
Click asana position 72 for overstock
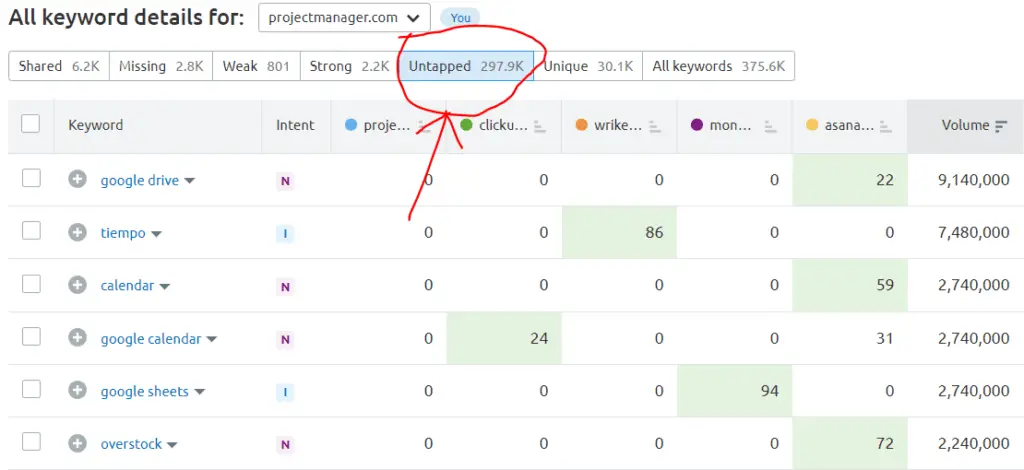click(885, 444)
